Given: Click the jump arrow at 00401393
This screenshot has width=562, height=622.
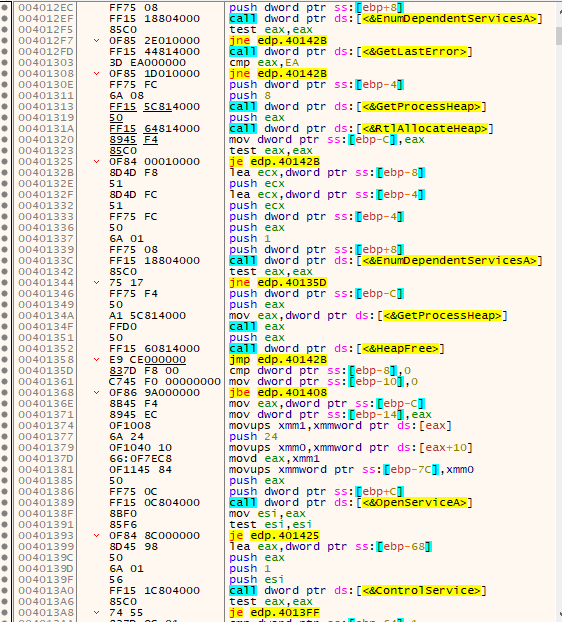Looking at the screenshot, I should 96,536.
